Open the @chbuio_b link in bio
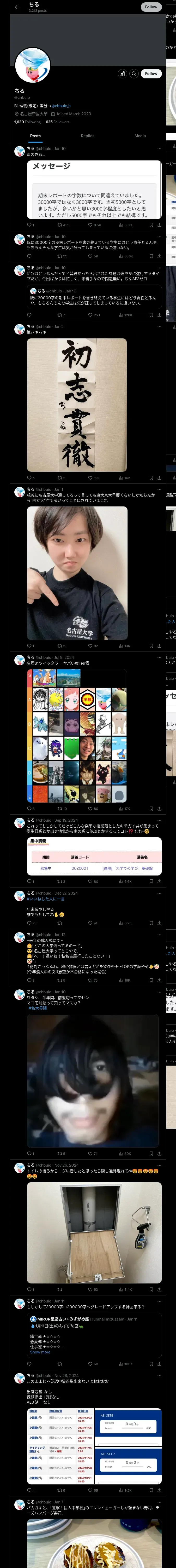The height and width of the screenshot is (1568, 176). tap(61, 106)
